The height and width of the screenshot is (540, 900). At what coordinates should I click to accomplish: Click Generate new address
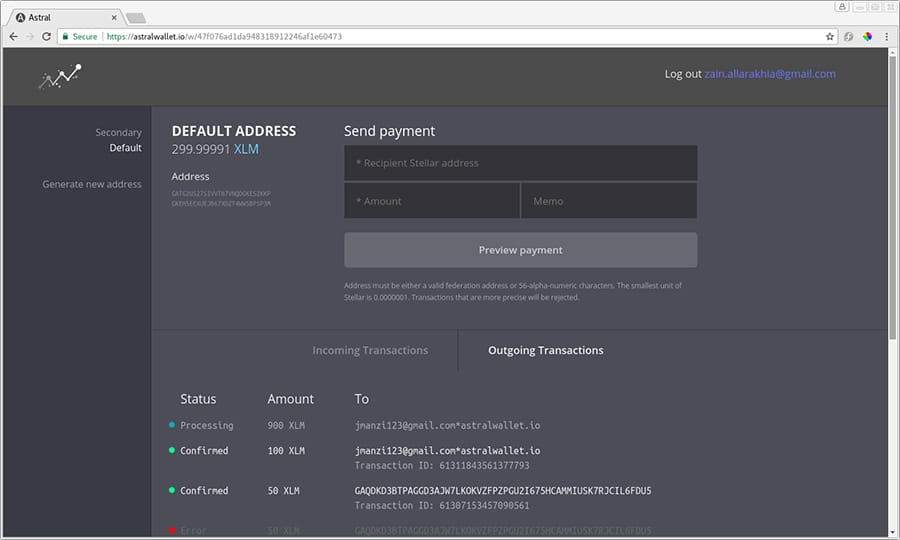tap(92, 184)
